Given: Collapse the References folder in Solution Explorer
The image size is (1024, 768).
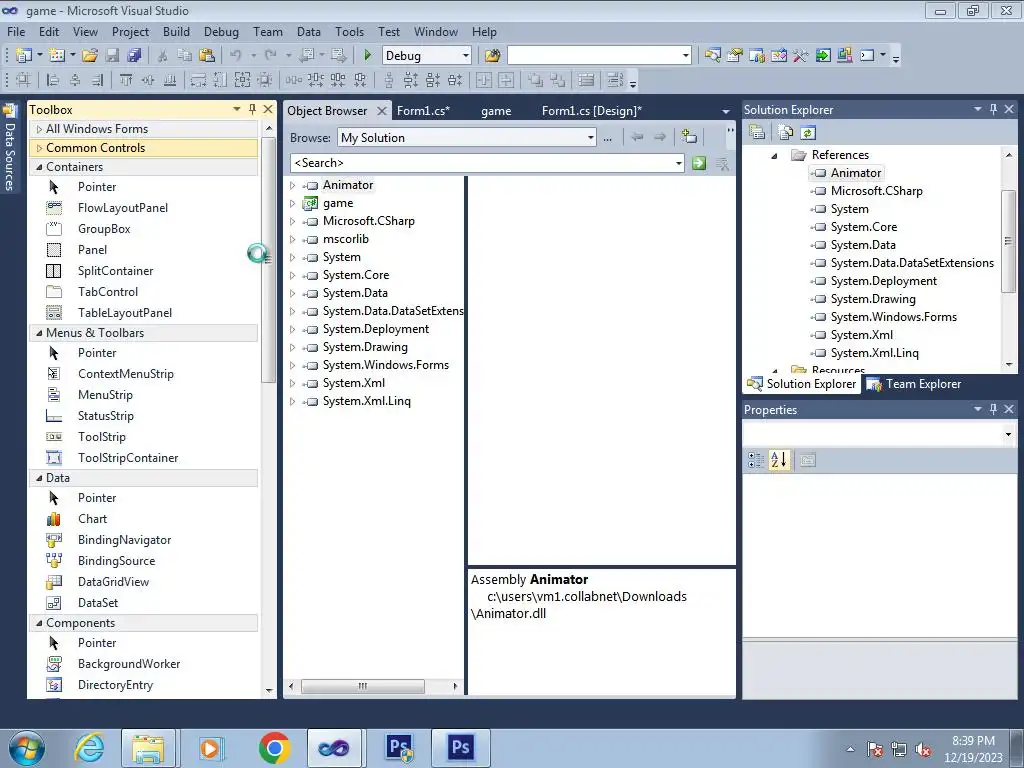Looking at the screenshot, I should pyautogui.click(x=775, y=155).
